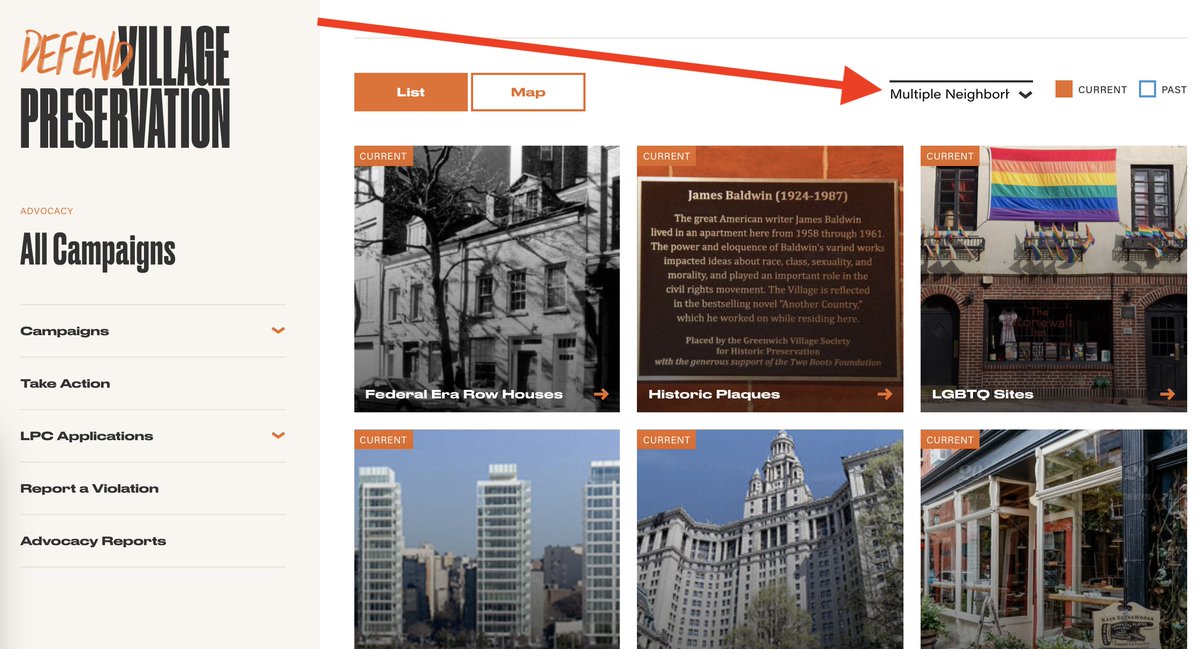Expand the LPC Applications sidebar chevron
1200x649 pixels.
click(x=278, y=436)
